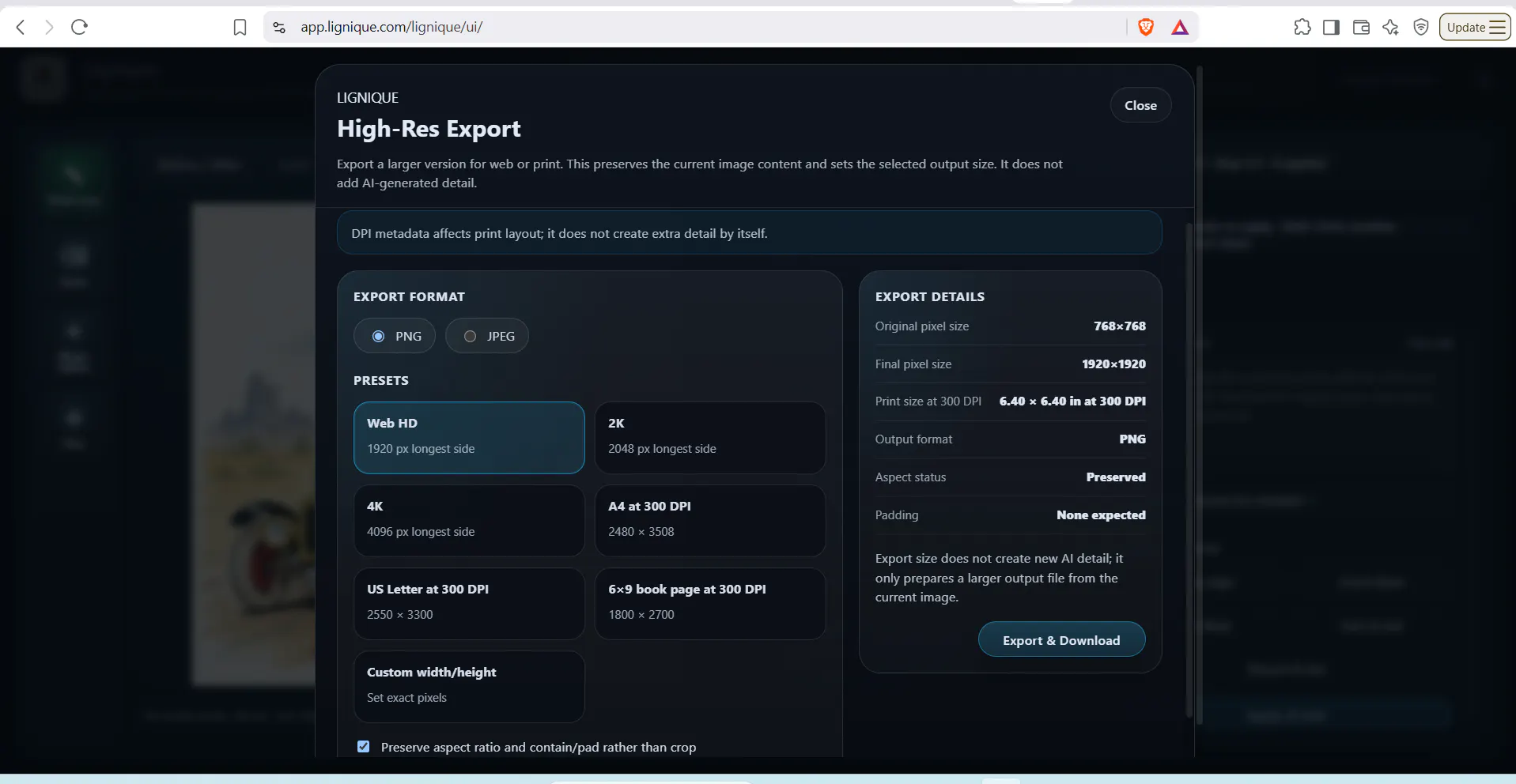The width and height of the screenshot is (1516, 784).
Task: Go forward to the next page
Action: (50, 28)
